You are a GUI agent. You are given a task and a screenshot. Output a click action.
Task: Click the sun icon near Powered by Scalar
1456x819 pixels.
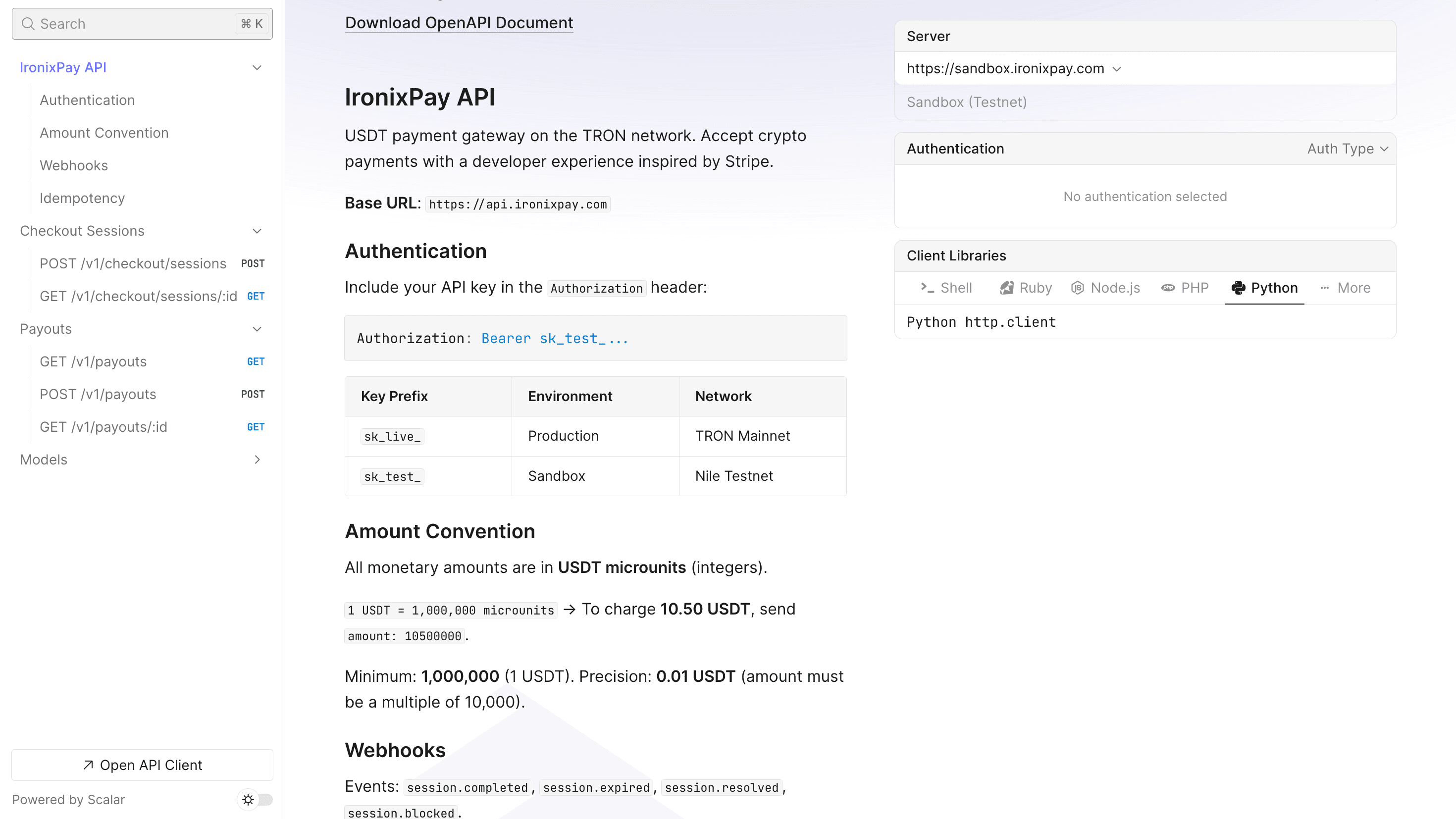coord(248,799)
